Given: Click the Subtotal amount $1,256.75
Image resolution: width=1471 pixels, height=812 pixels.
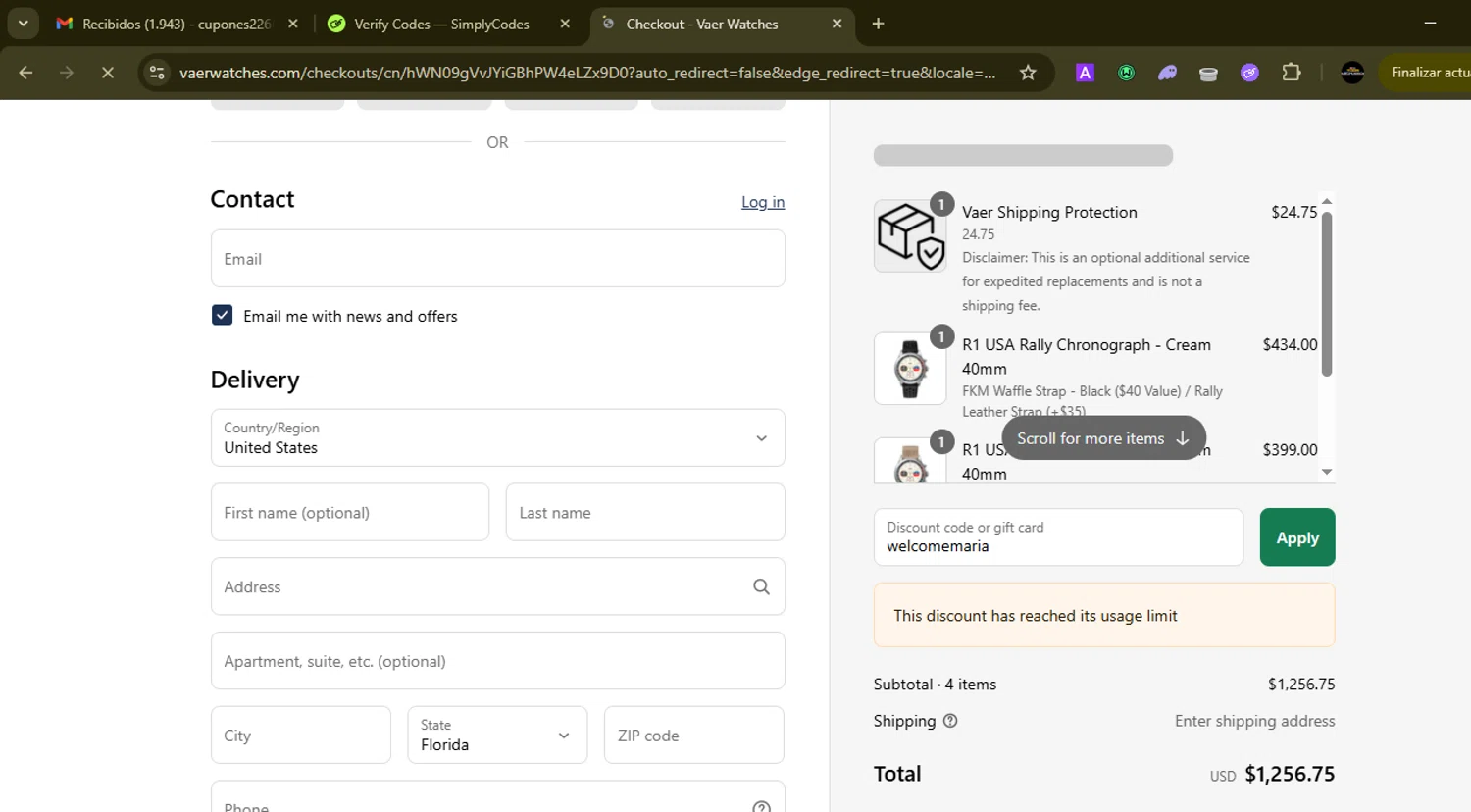Looking at the screenshot, I should 1301,685.
